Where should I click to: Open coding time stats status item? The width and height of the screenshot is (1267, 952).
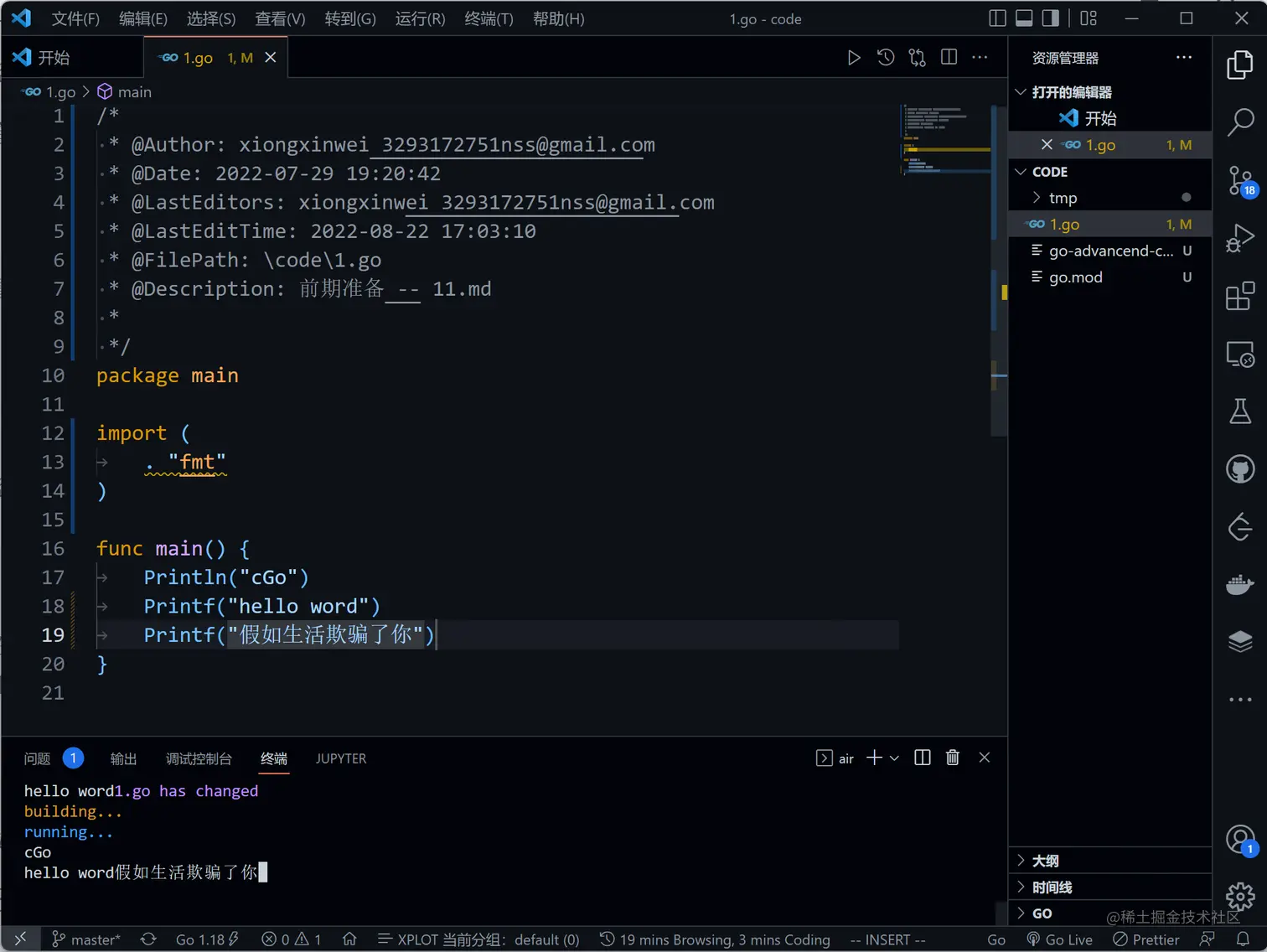click(715, 939)
